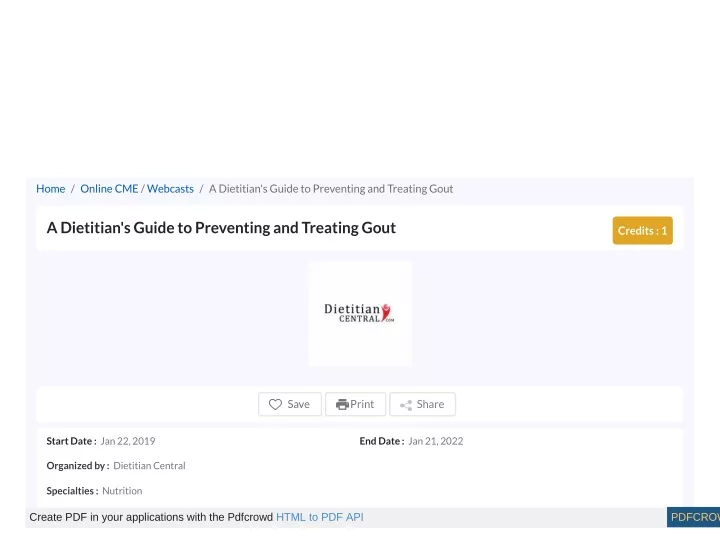Image resolution: width=720 pixels, height=556 pixels.
Task: Click the current page breadcrumb text
Action: (331, 189)
